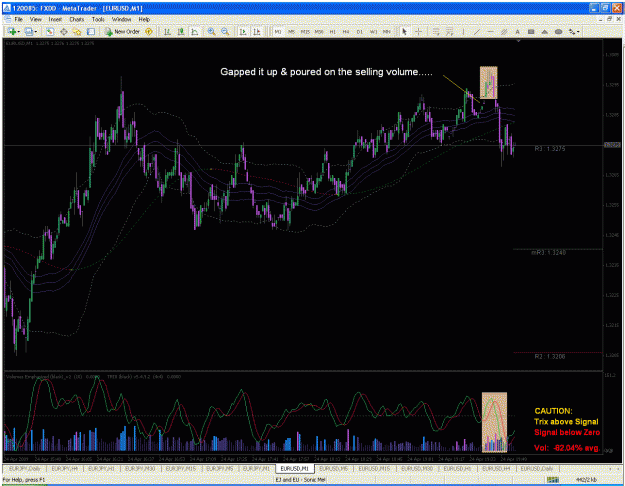Select the vertical line drawing tool
The width and height of the screenshot is (625, 486).
pyautogui.click(x=463, y=31)
